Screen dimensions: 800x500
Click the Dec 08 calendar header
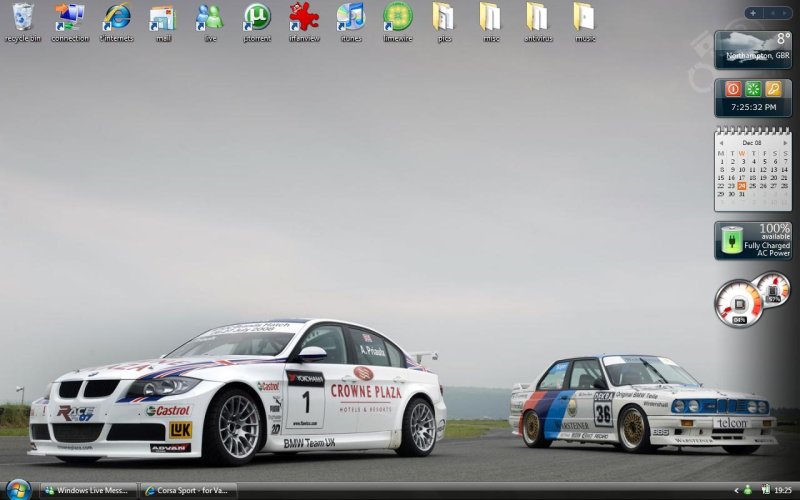tap(752, 143)
